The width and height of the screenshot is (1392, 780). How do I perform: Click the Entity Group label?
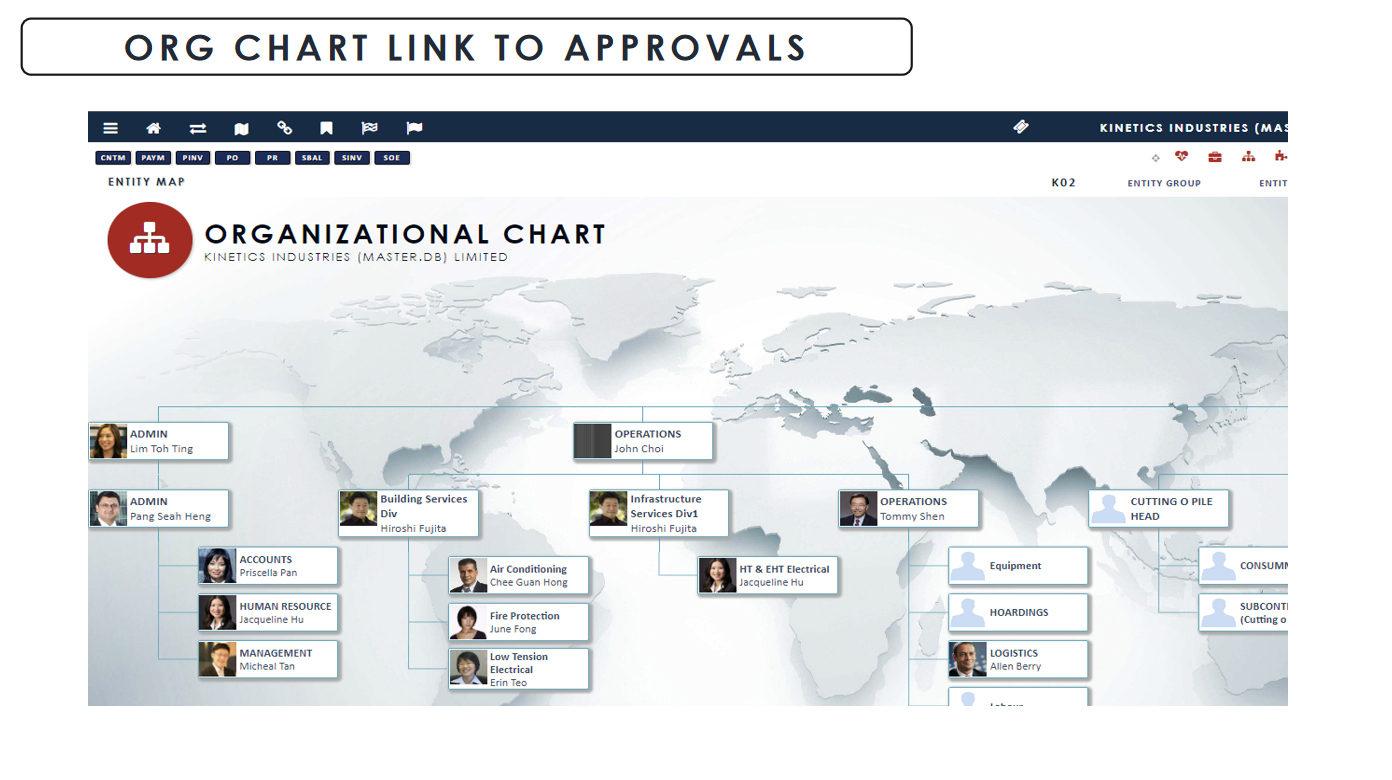tap(1164, 183)
